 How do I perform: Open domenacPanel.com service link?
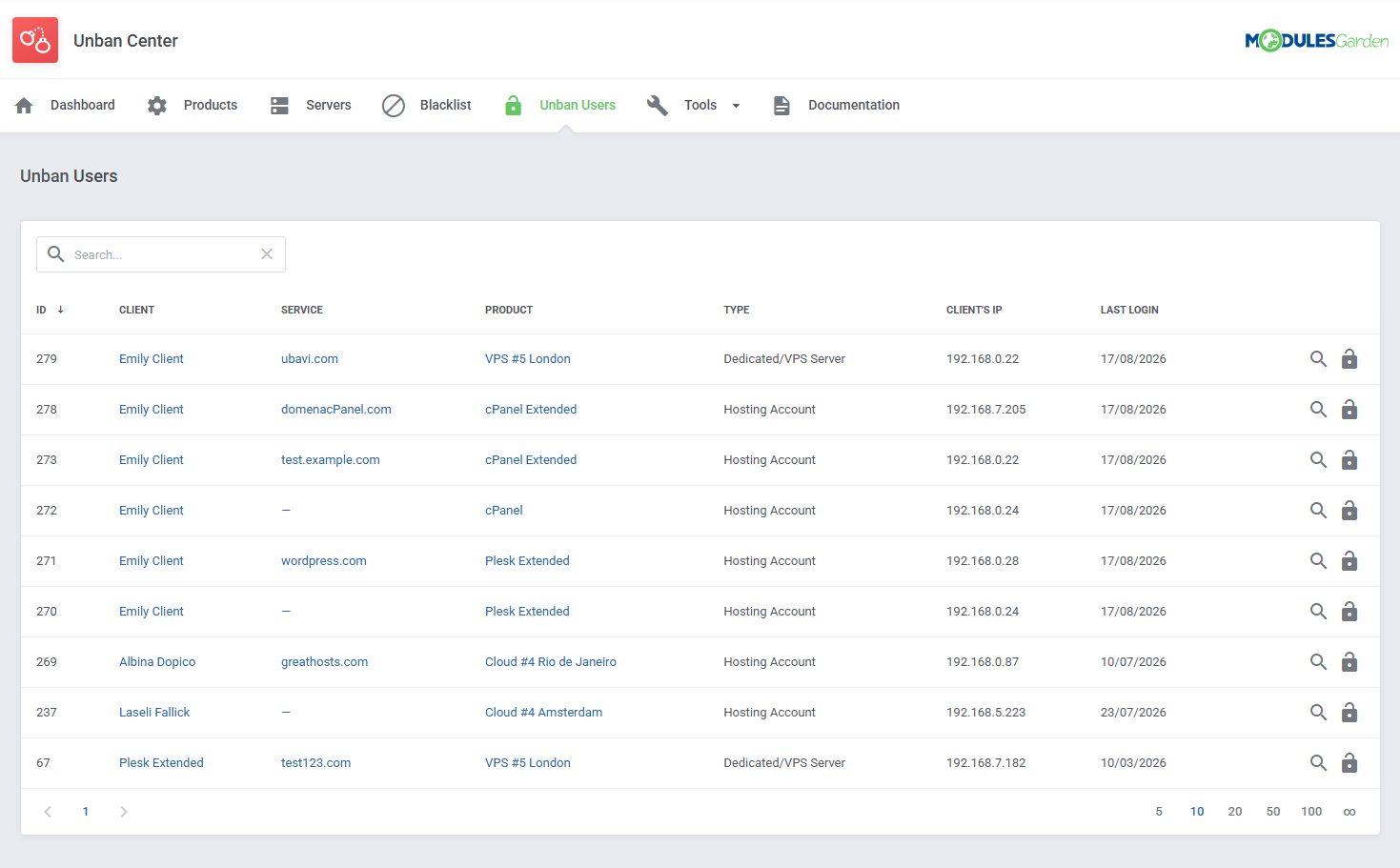coord(336,410)
